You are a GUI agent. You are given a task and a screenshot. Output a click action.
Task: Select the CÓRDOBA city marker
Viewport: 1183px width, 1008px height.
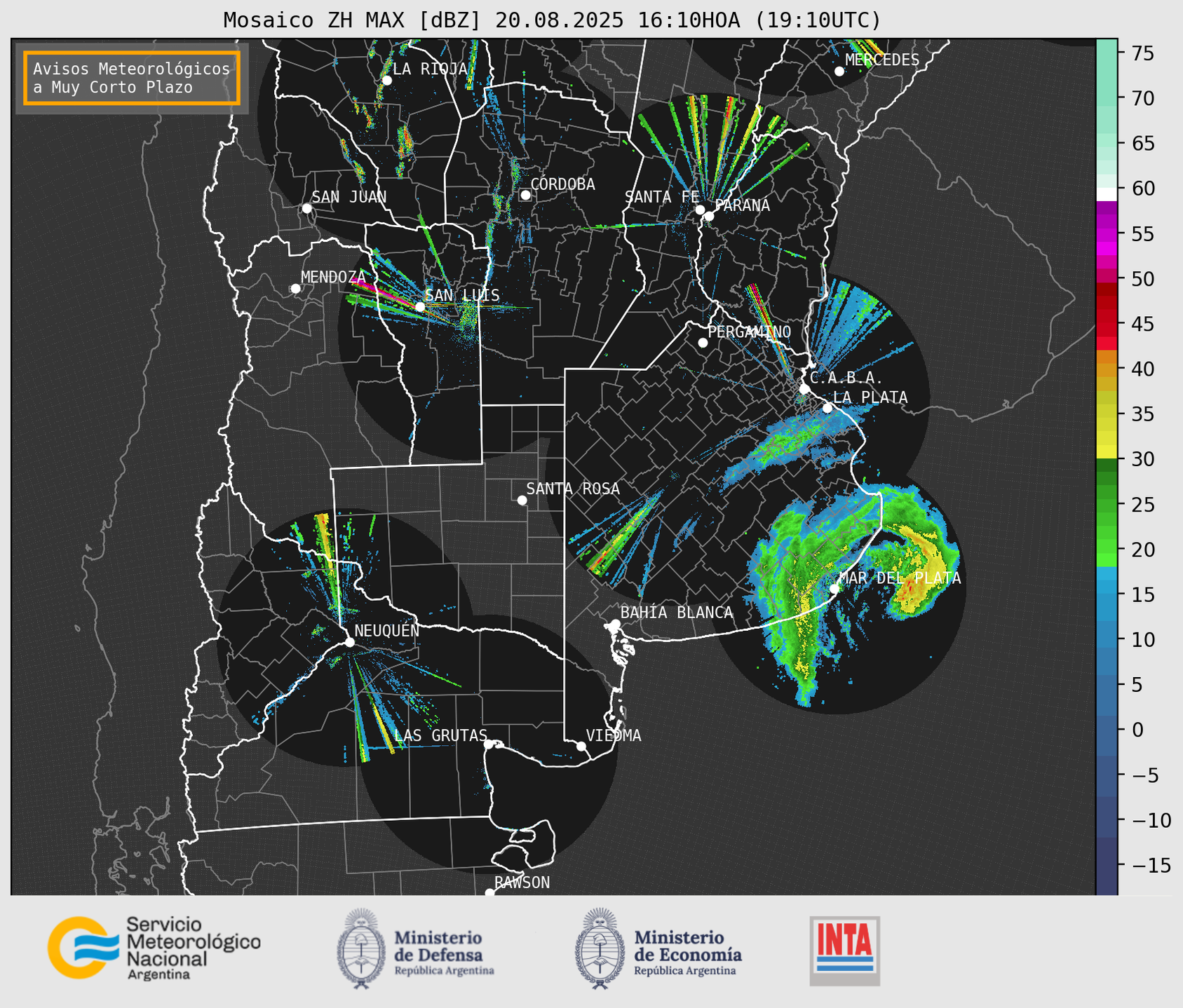tap(525, 195)
